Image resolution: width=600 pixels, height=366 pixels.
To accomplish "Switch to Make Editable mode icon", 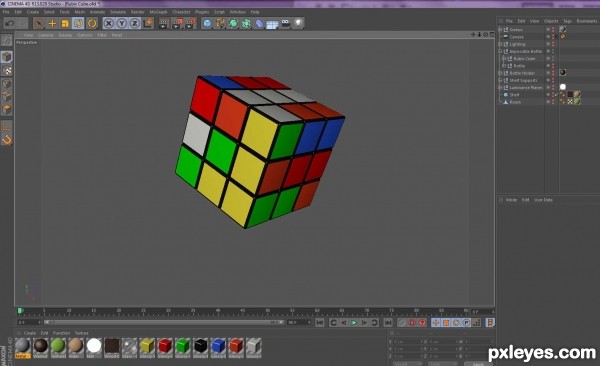I will click(x=7, y=40).
